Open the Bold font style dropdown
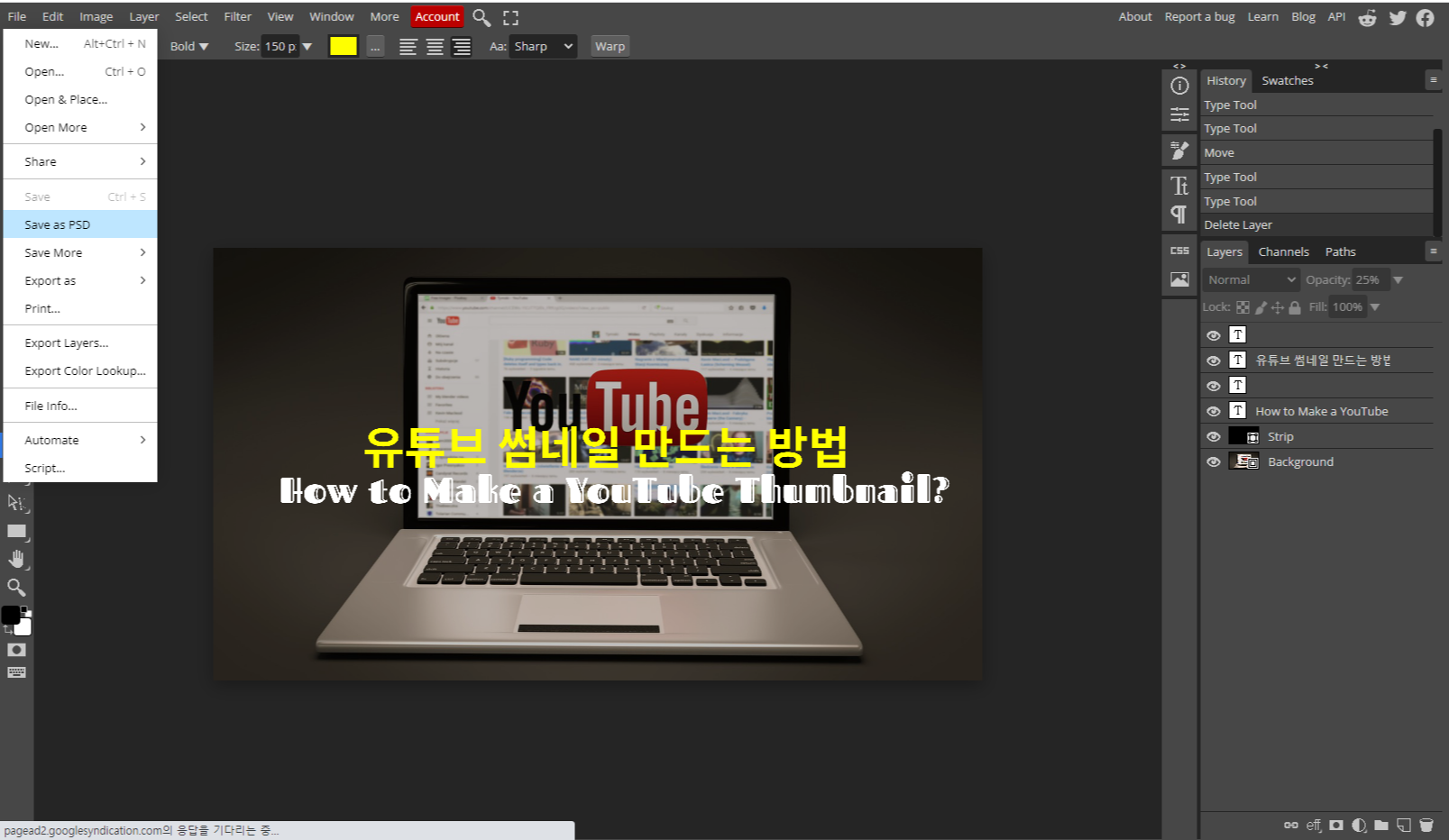The height and width of the screenshot is (840, 1449). 189,47
